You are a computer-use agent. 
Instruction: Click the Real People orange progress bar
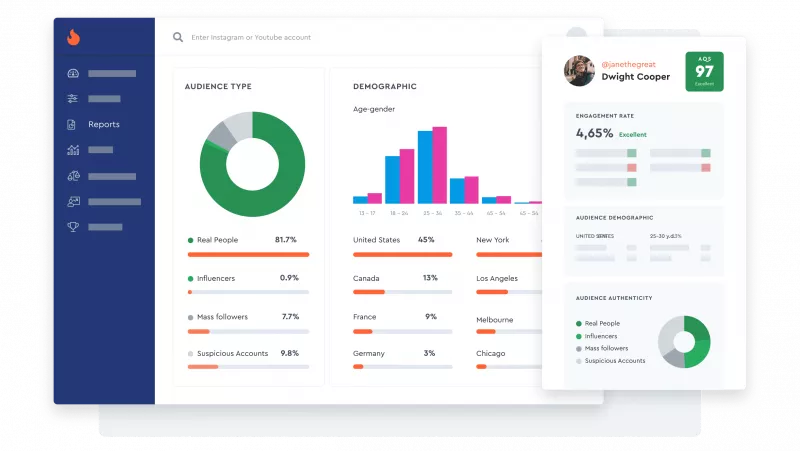pyautogui.click(x=248, y=254)
